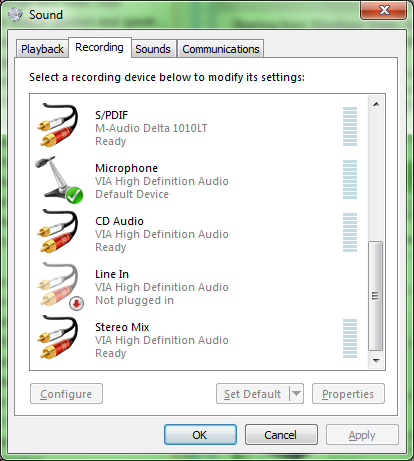The image size is (414, 461).
Task: Select the CD Audio cable icon
Action: tap(58, 231)
